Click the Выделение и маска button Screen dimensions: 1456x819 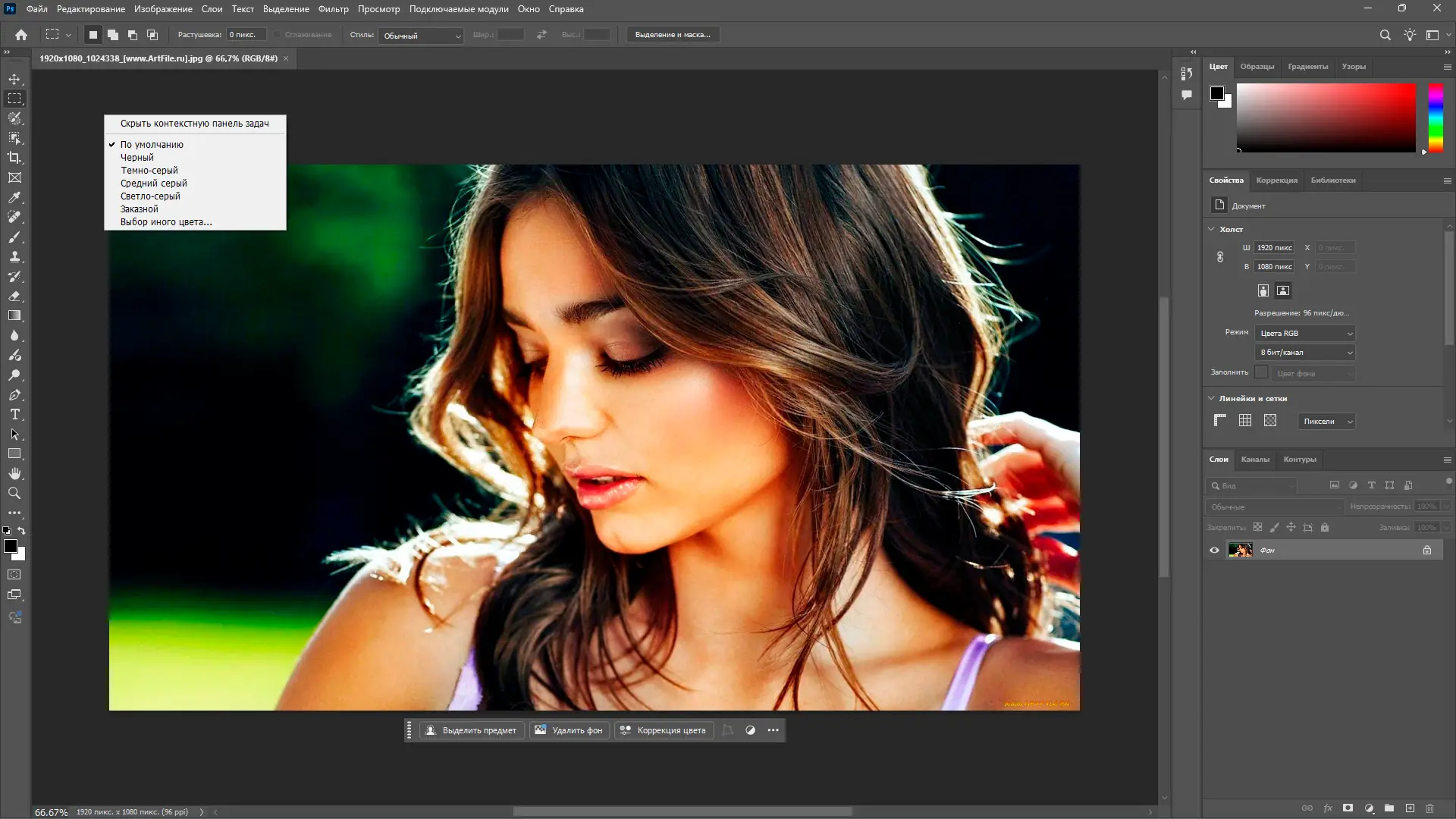(673, 35)
